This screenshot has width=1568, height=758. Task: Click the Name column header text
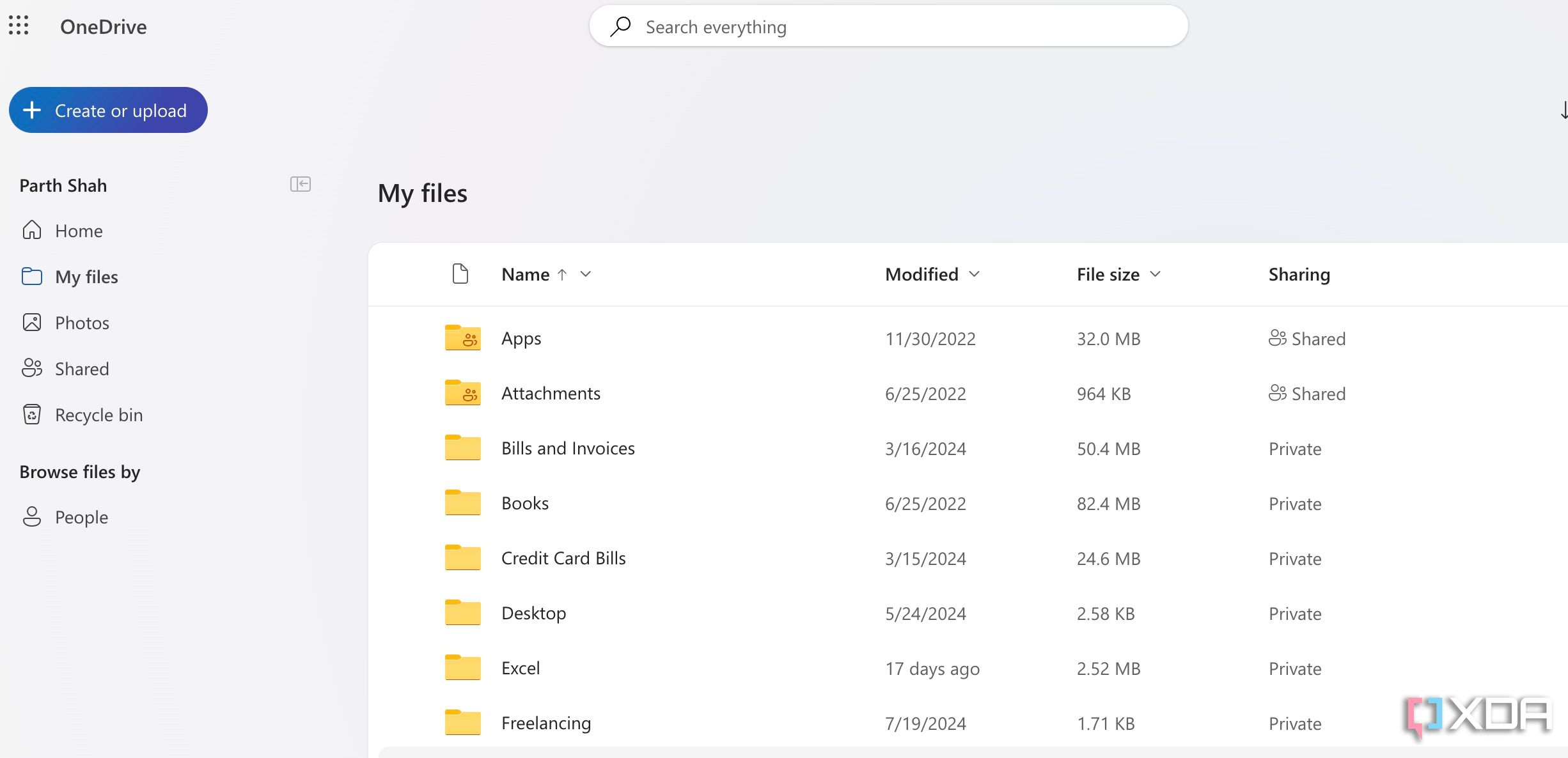pyautogui.click(x=525, y=274)
